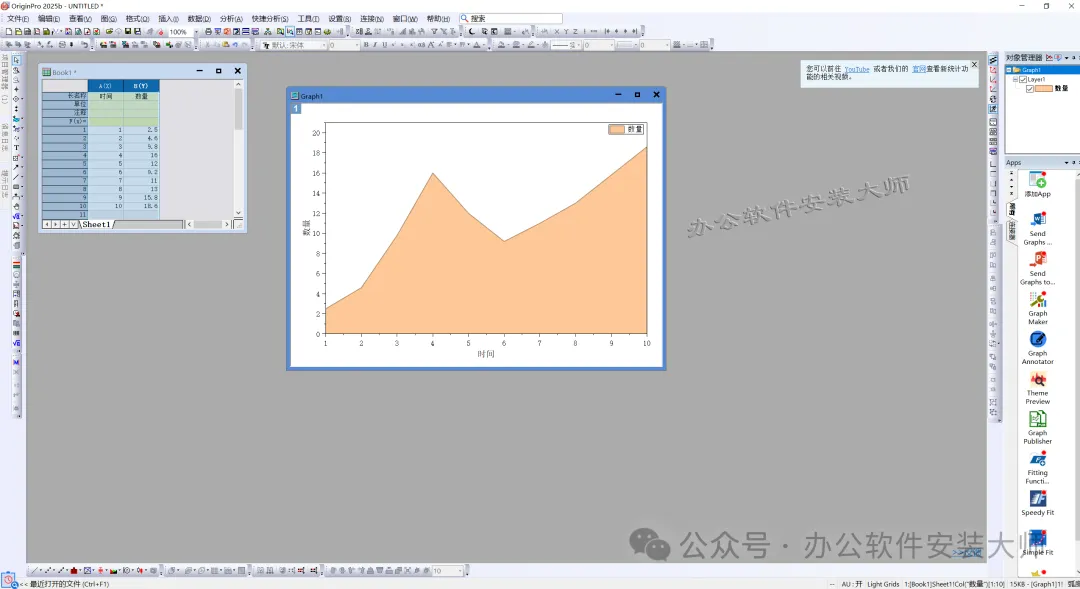Viewport: 1080px width, 589px height.
Task: Toggle Italic text formatting
Action: click(375, 45)
